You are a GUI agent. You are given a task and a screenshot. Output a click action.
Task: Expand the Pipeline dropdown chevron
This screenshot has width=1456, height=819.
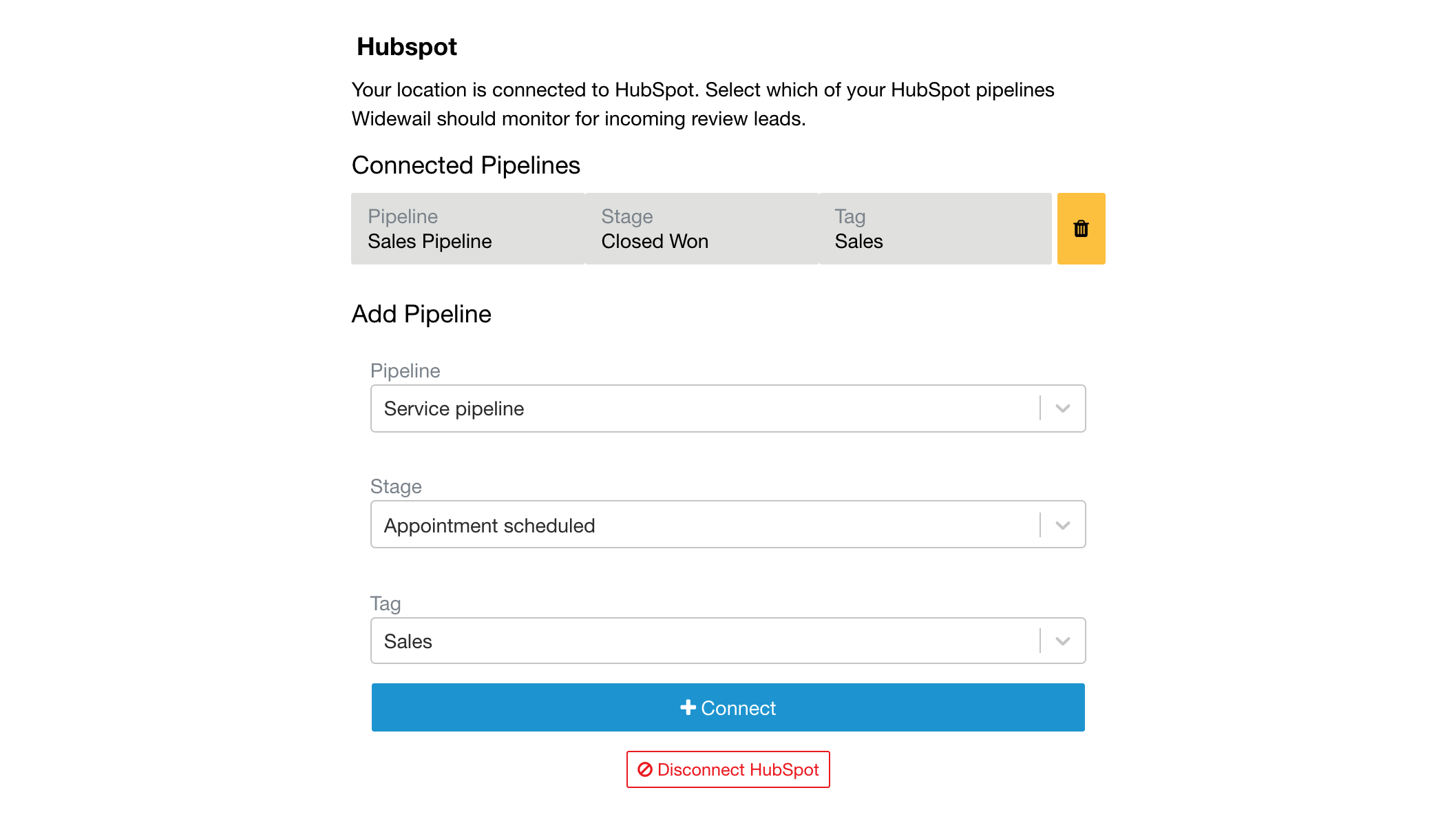pyautogui.click(x=1062, y=408)
